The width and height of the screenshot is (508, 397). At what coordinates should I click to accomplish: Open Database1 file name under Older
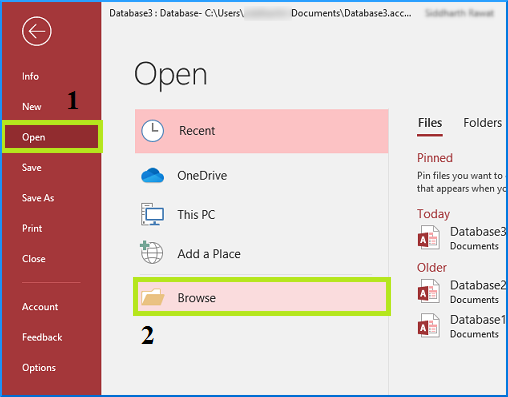pyautogui.click(x=478, y=320)
